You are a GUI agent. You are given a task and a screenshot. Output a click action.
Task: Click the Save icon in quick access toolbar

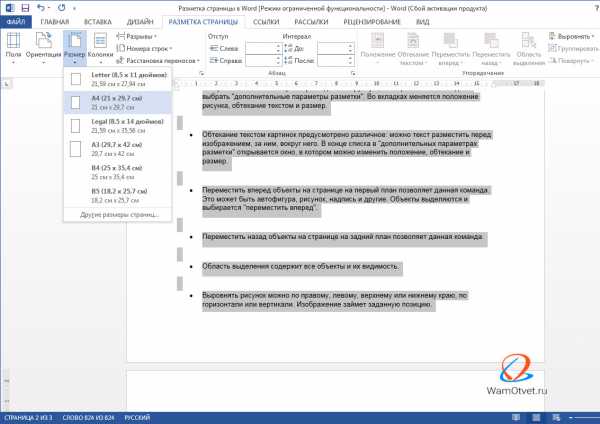(x=26, y=8)
